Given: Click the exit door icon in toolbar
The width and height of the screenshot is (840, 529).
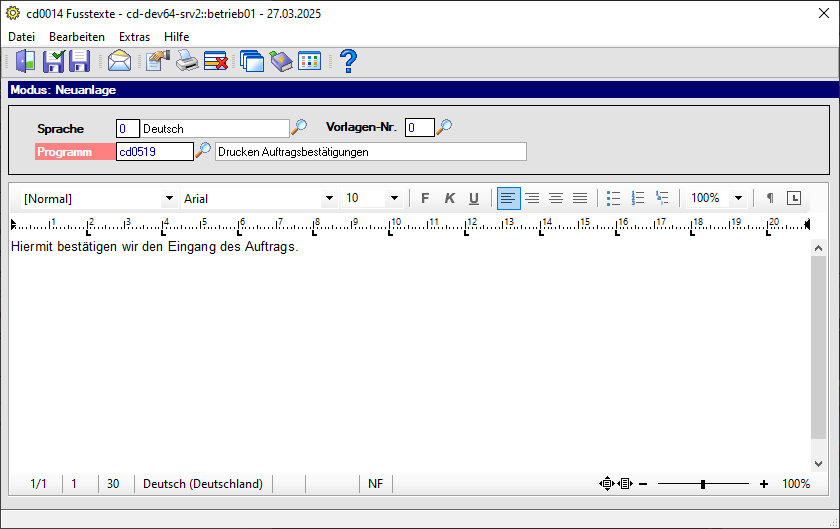Looking at the screenshot, I should pyautogui.click(x=25, y=61).
